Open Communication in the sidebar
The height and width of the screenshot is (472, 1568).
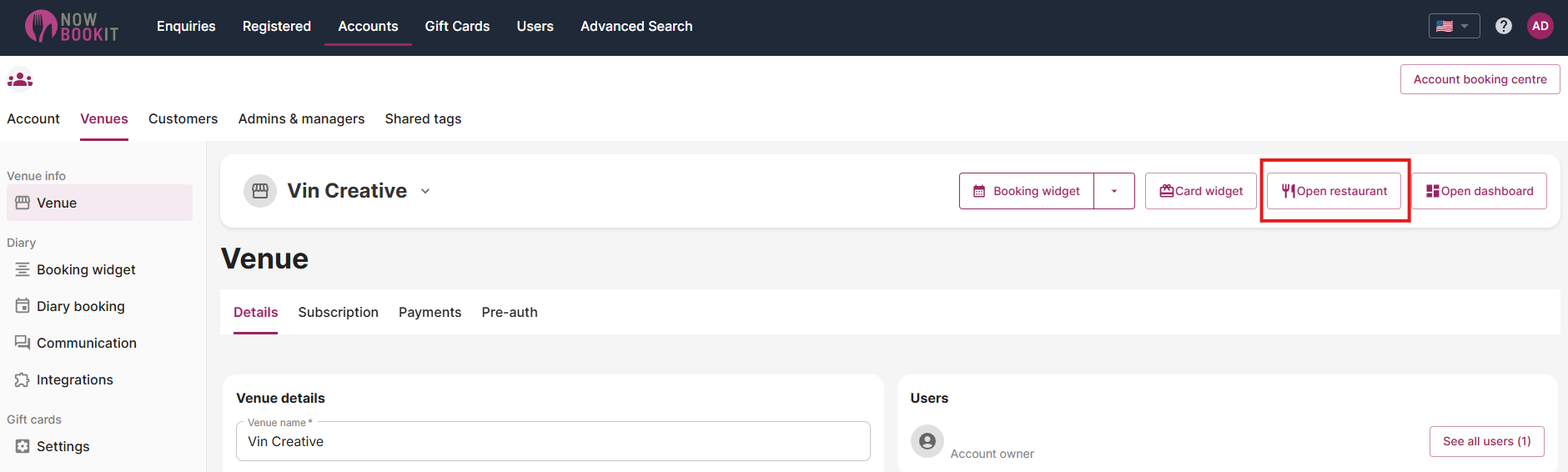[x=86, y=343]
